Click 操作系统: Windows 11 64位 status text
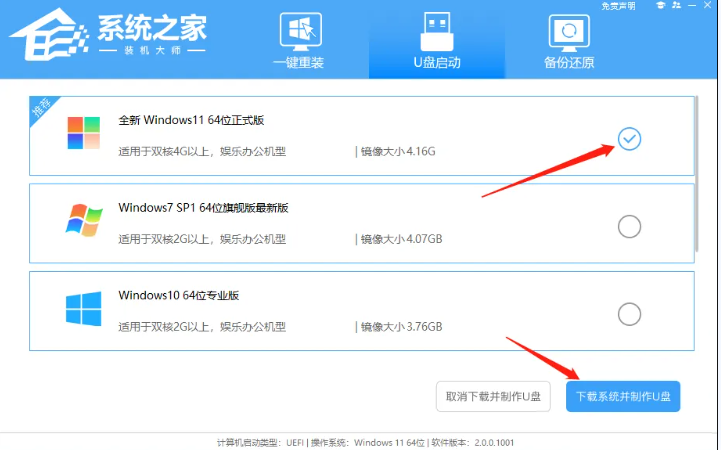 [367, 443]
